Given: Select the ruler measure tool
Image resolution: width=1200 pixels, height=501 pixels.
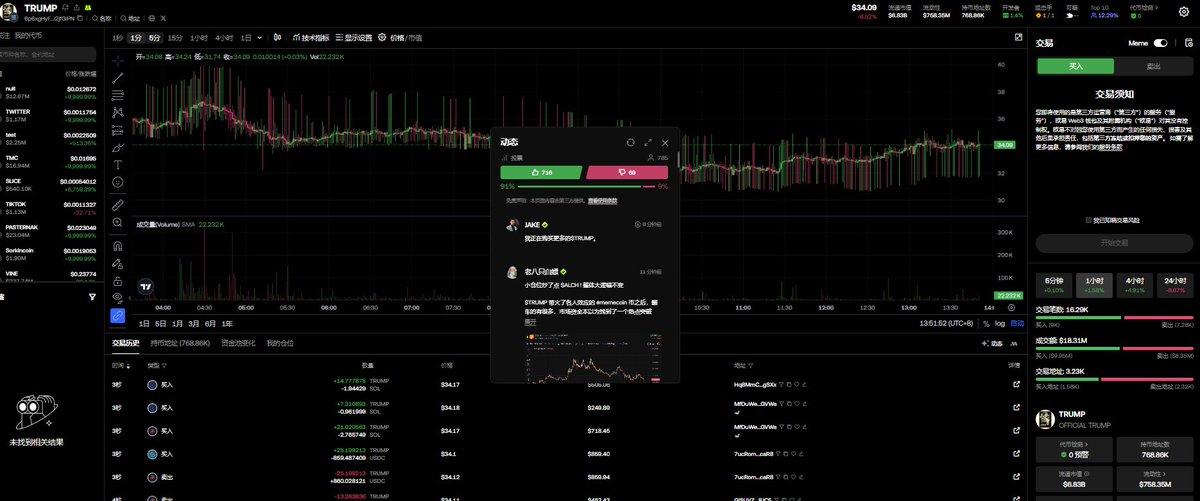Looking at the screenshot, I should (x=118, y=205).
